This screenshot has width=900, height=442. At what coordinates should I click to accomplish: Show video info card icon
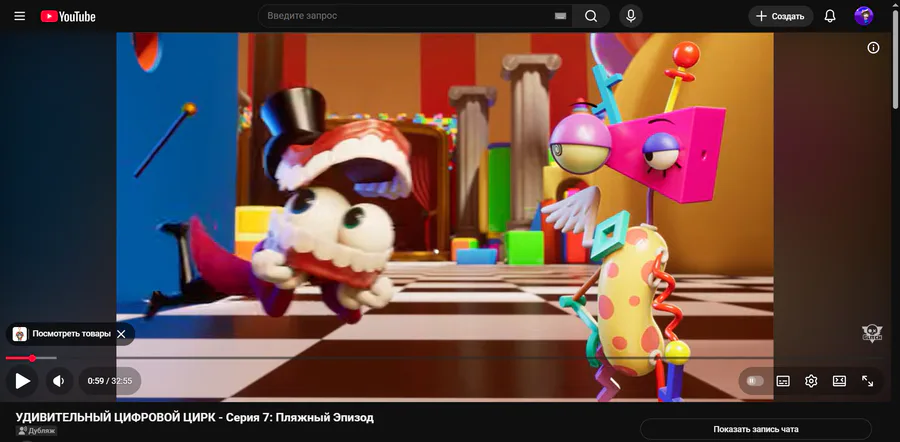click(873, 48)
